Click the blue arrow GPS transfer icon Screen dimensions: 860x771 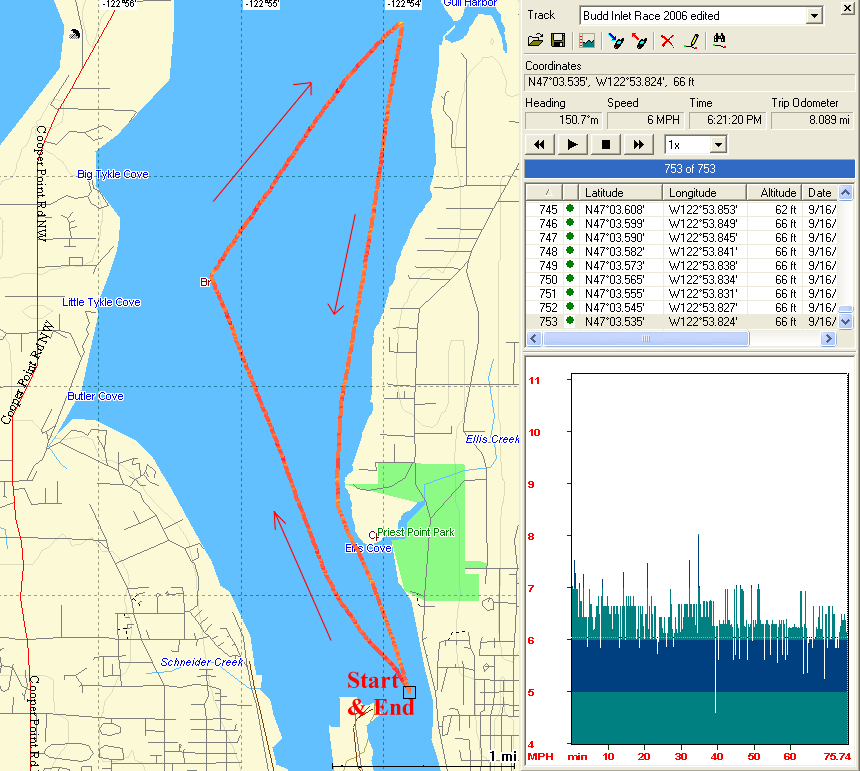pyautogui.click(x=616, y=41)
